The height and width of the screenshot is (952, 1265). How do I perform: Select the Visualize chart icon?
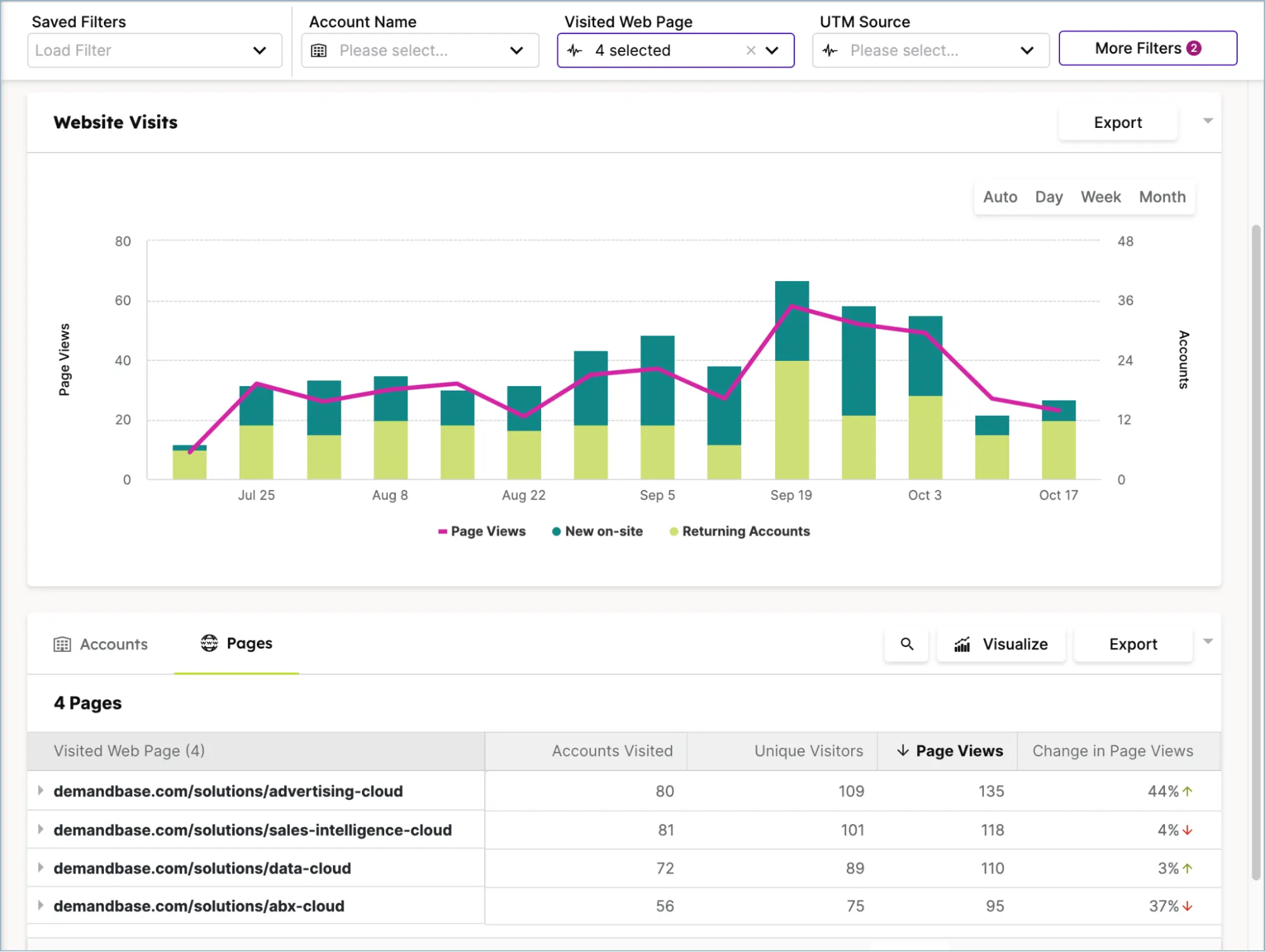(x=963, y=644)
